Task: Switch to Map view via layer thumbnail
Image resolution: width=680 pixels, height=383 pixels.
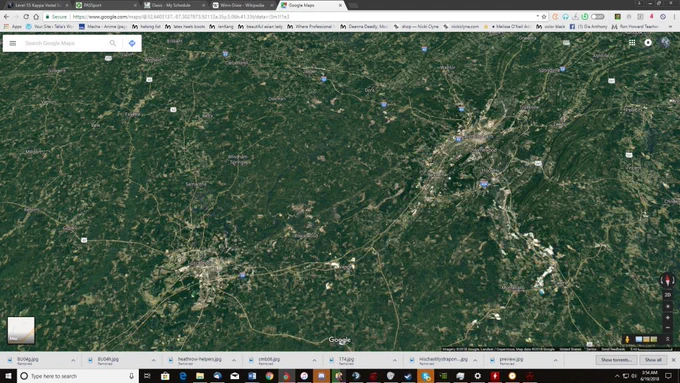Action: (x=21, y=331)
